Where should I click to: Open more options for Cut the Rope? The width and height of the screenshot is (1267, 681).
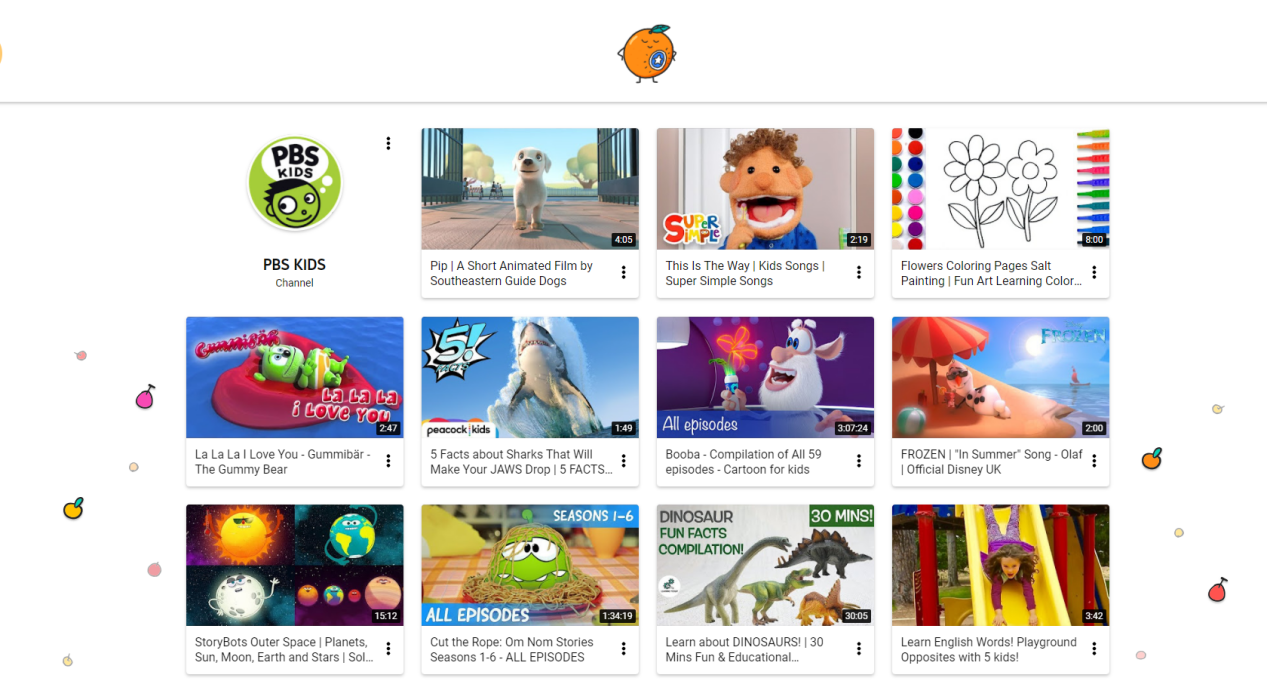coord(623,649)
